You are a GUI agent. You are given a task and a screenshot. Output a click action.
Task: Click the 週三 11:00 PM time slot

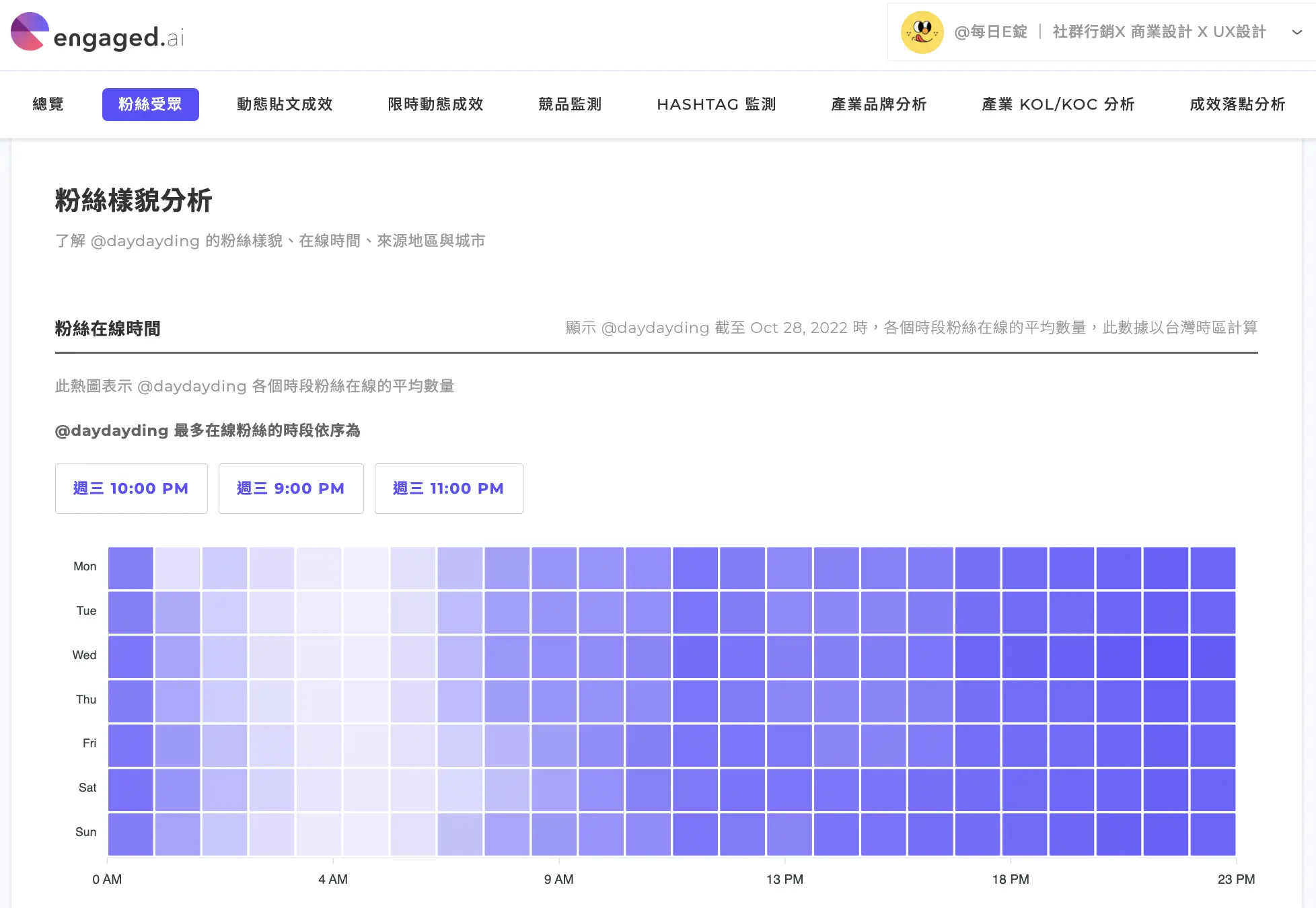[x=449, y=488]
